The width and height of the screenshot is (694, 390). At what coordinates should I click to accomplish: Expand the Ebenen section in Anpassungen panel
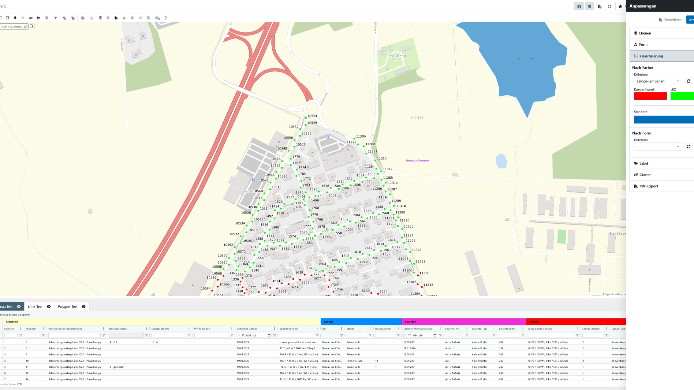point(662,33)
